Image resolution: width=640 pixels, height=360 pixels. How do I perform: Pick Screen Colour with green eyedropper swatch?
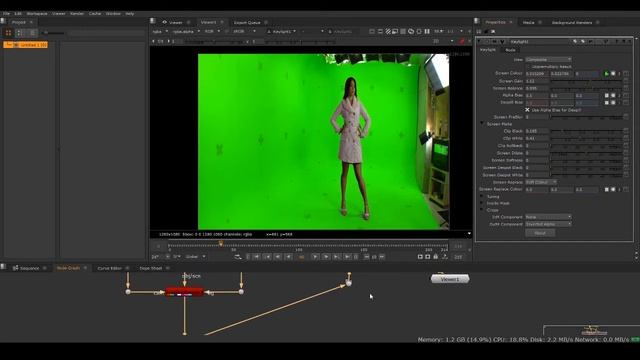click(607, 74)
